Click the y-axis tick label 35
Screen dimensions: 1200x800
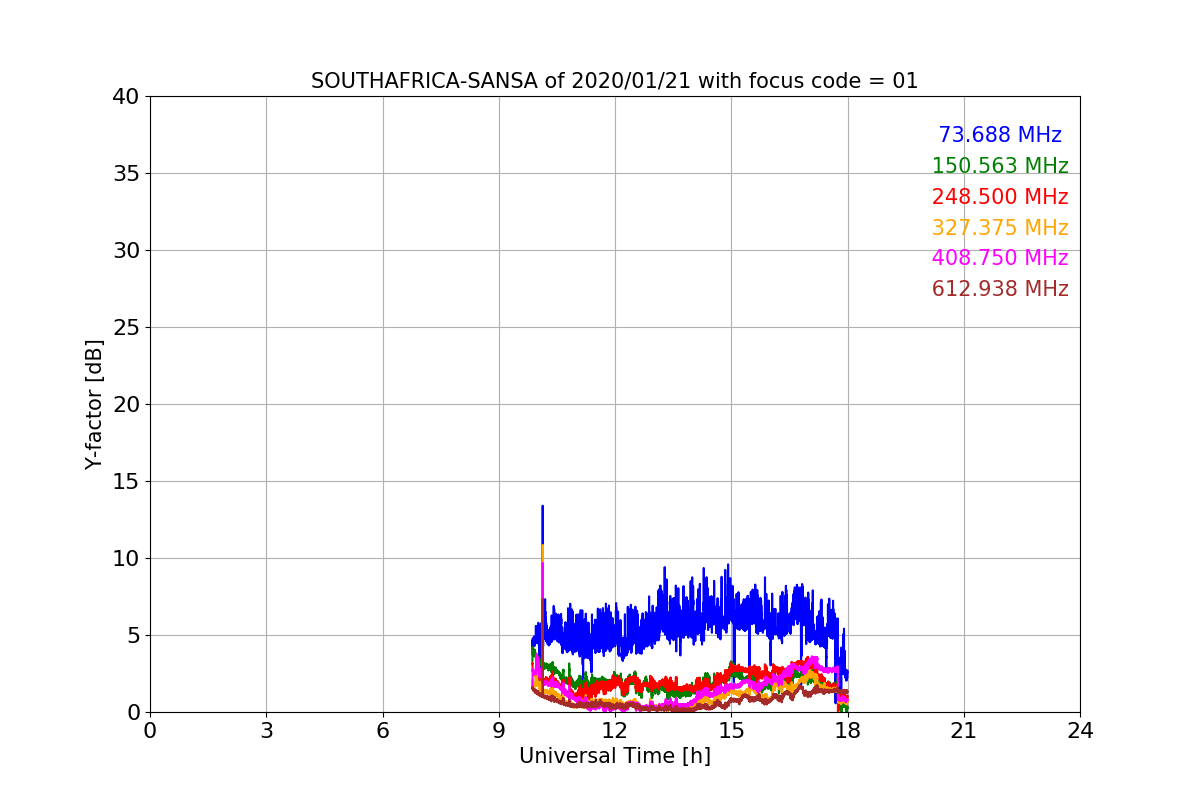click(126, 174)
